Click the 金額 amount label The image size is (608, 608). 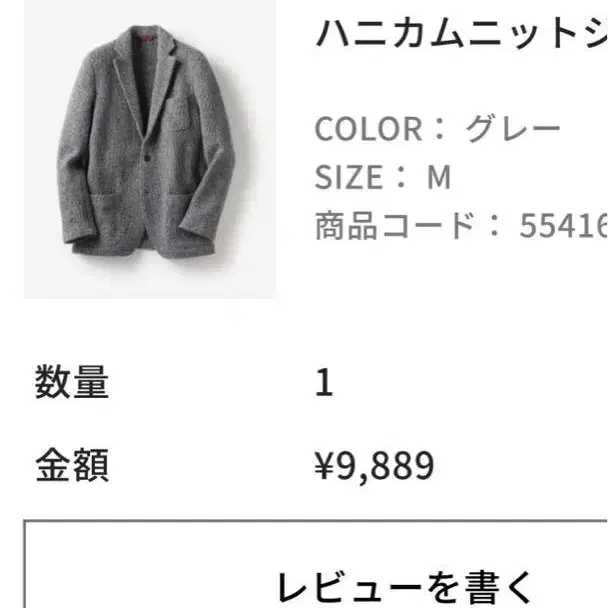click(x=72, y=465)
